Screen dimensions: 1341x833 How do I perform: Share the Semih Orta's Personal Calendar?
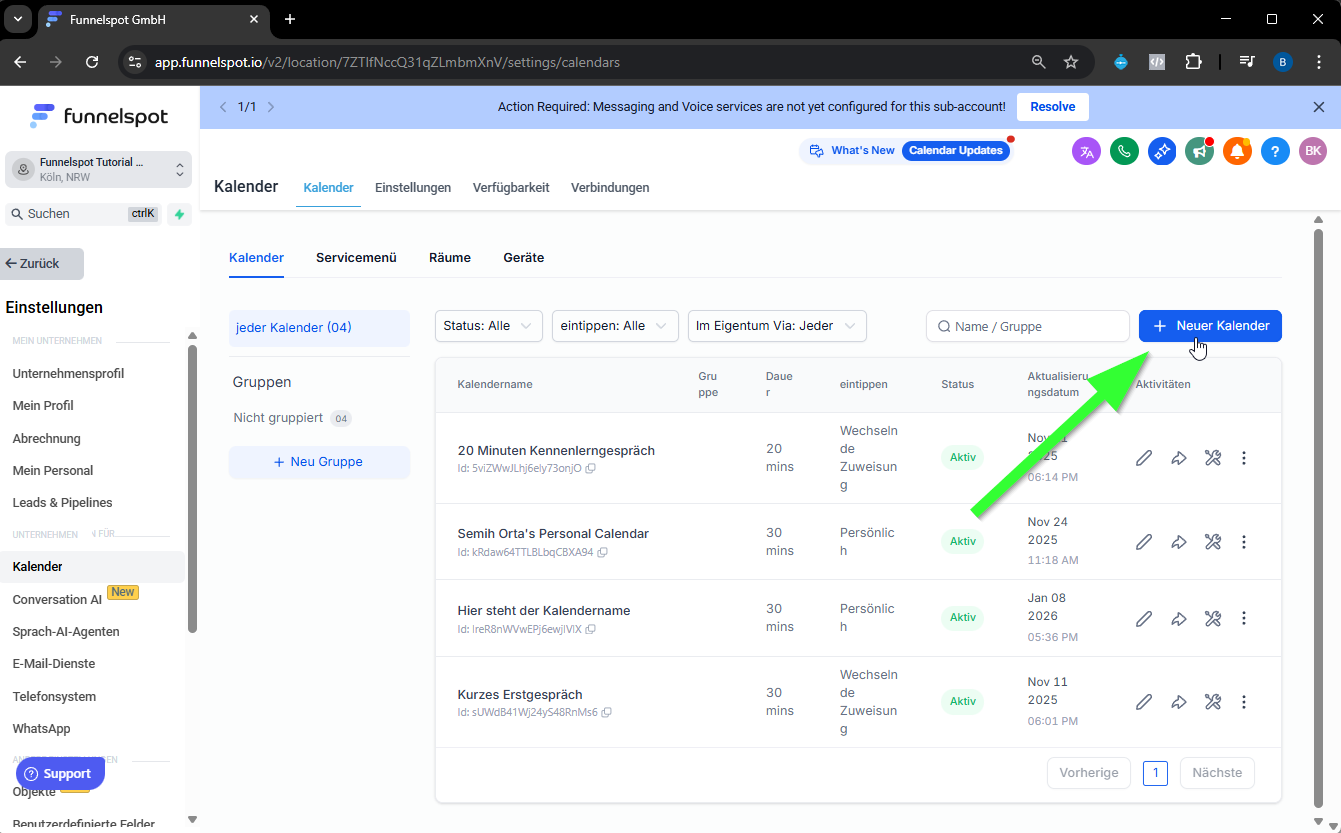tap(1179, 542)
